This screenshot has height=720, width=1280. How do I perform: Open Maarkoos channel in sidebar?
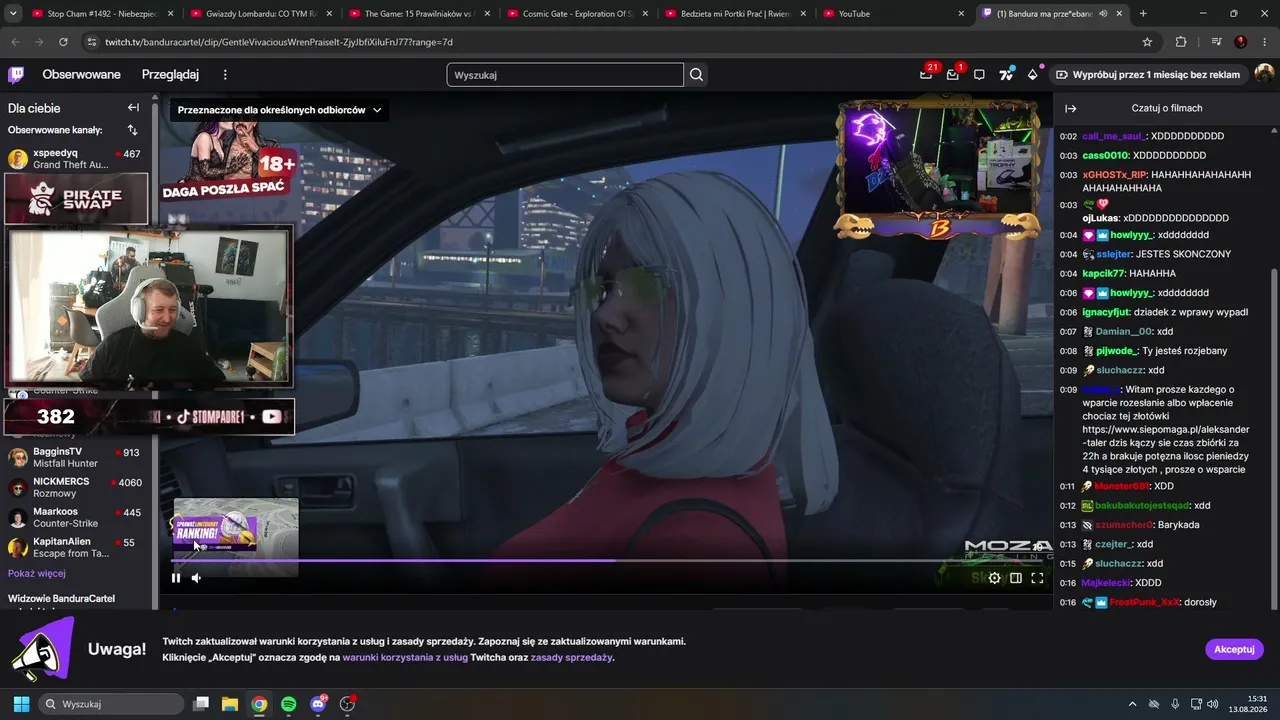(75, 518)
